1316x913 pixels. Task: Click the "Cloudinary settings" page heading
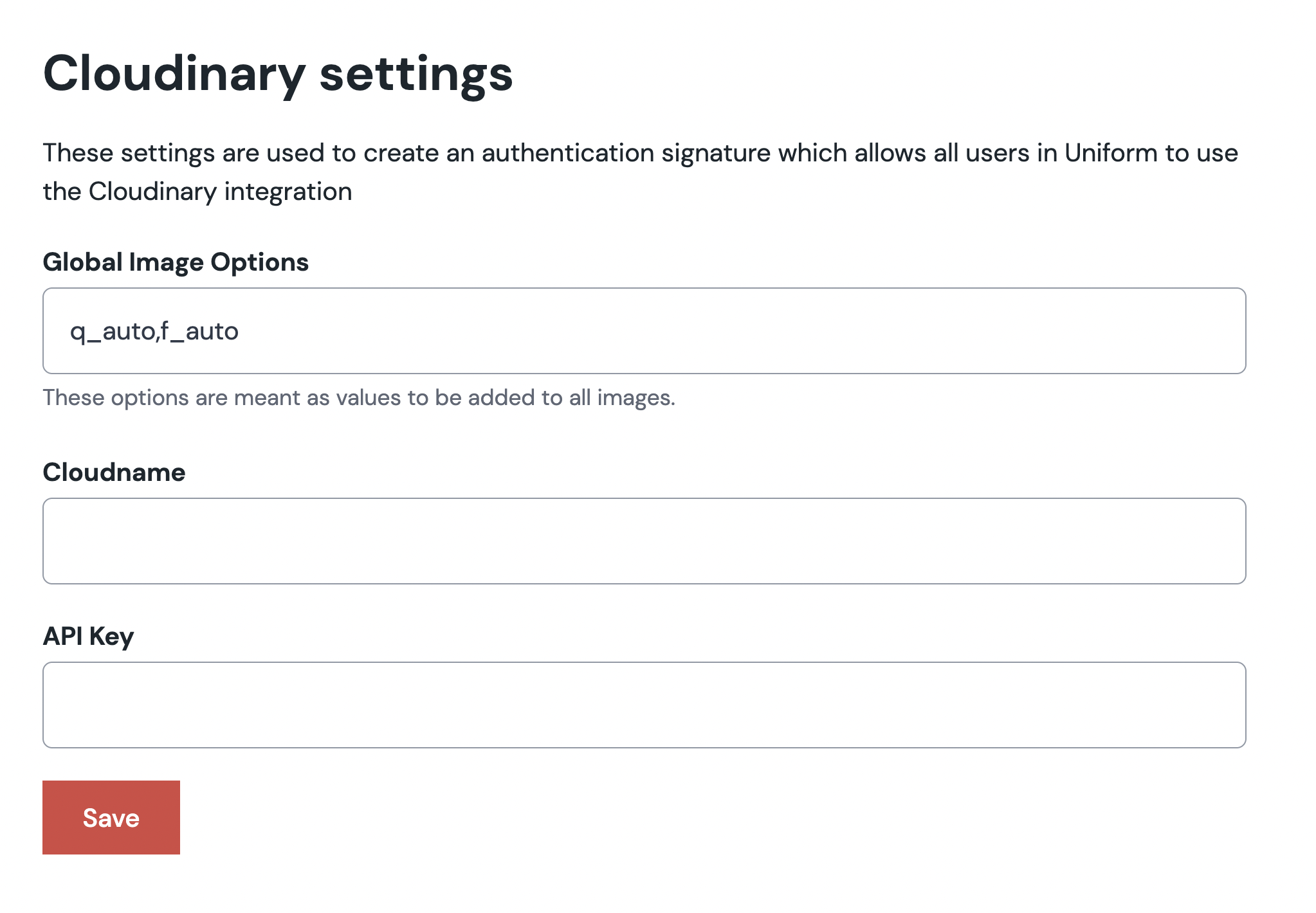pyautogui.click(x=278, y=74)
